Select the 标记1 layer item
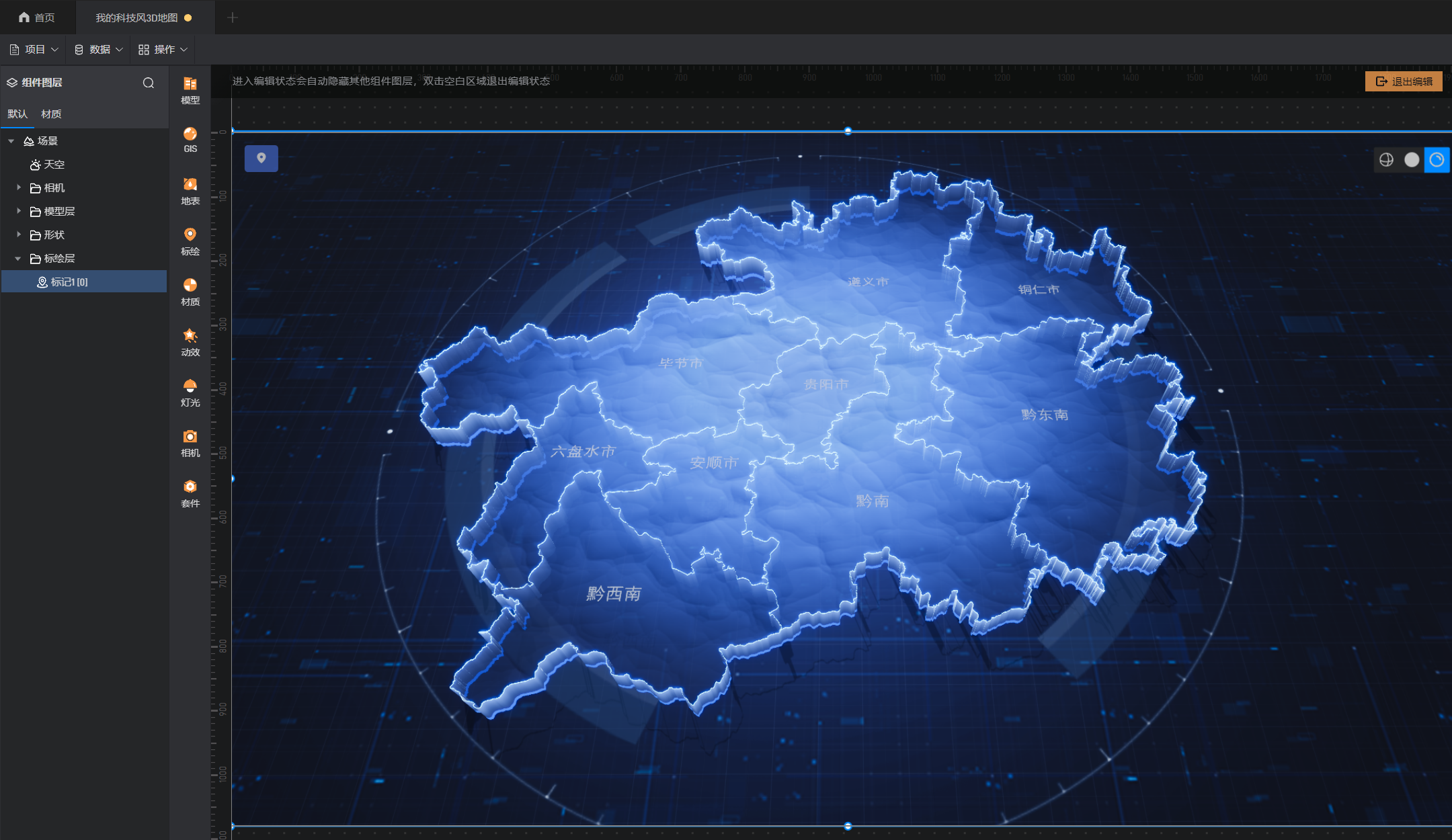This screenshot has height=840, width=1452. coord(69,282)
